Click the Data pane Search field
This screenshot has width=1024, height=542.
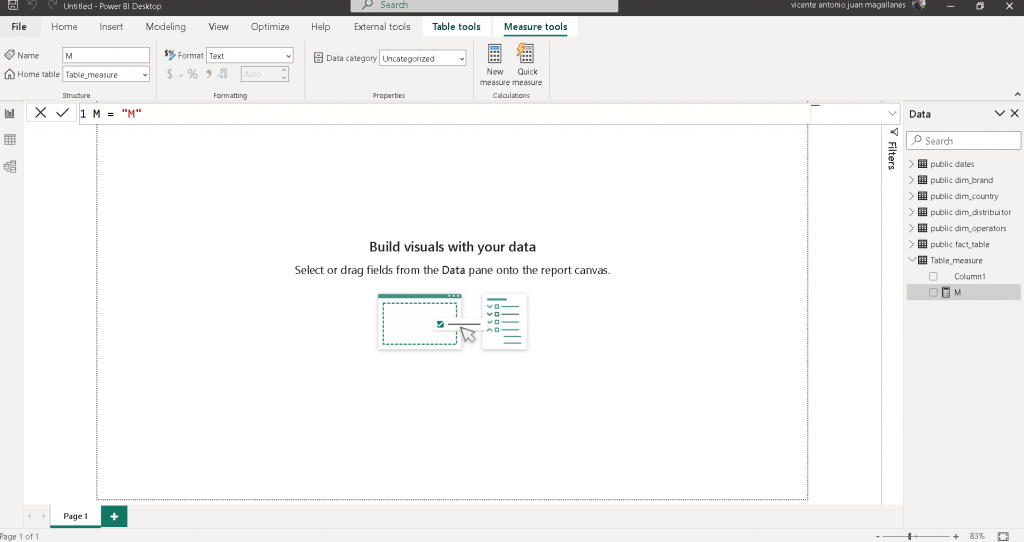click(x=965, y=141)
